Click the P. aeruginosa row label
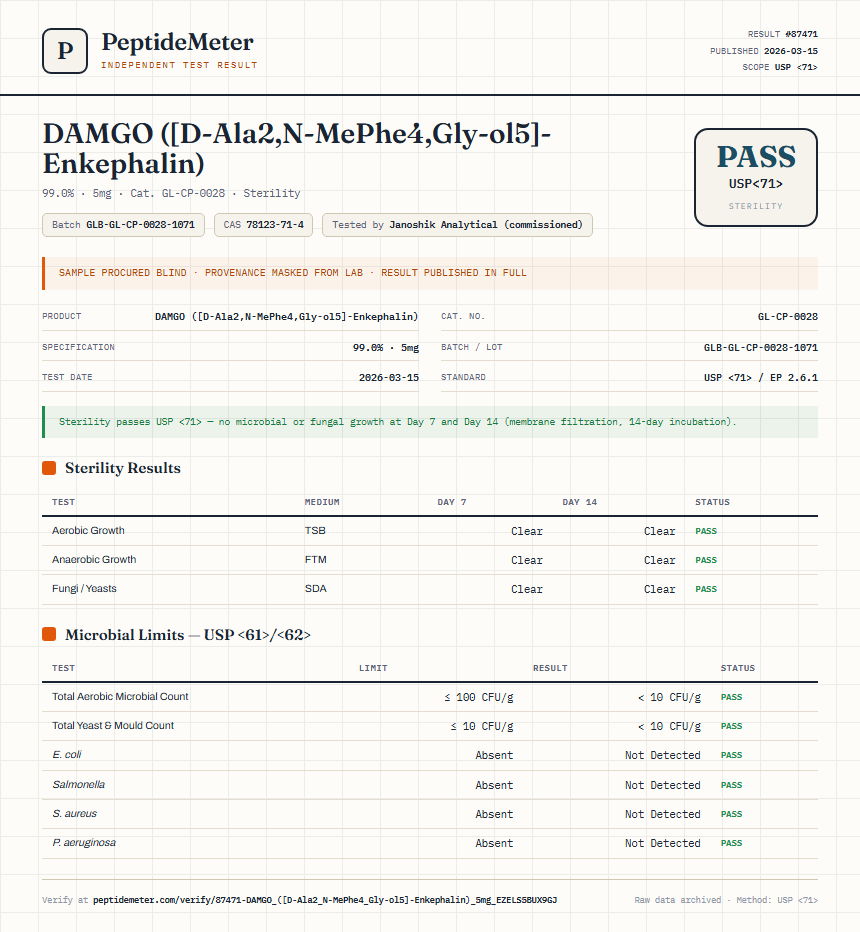 pyautogui.click(x=84, y=843)
